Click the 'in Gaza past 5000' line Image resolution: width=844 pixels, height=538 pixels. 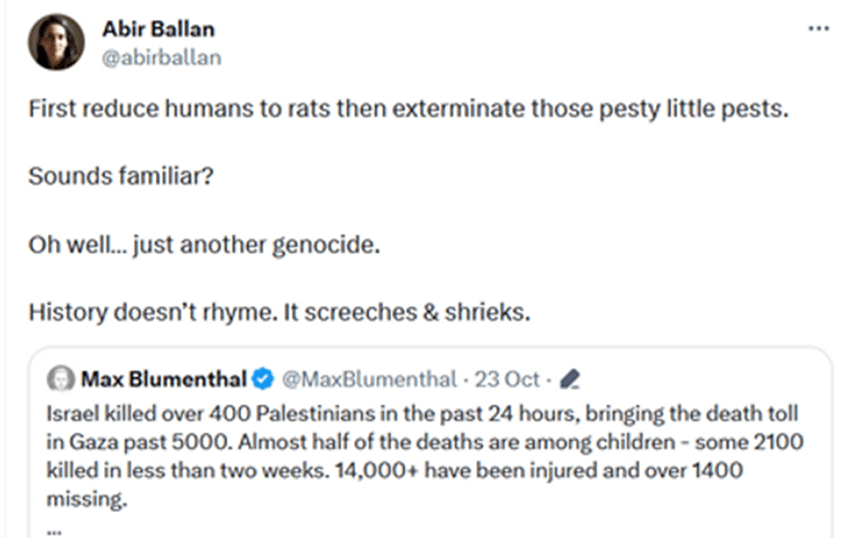(425, 442)
